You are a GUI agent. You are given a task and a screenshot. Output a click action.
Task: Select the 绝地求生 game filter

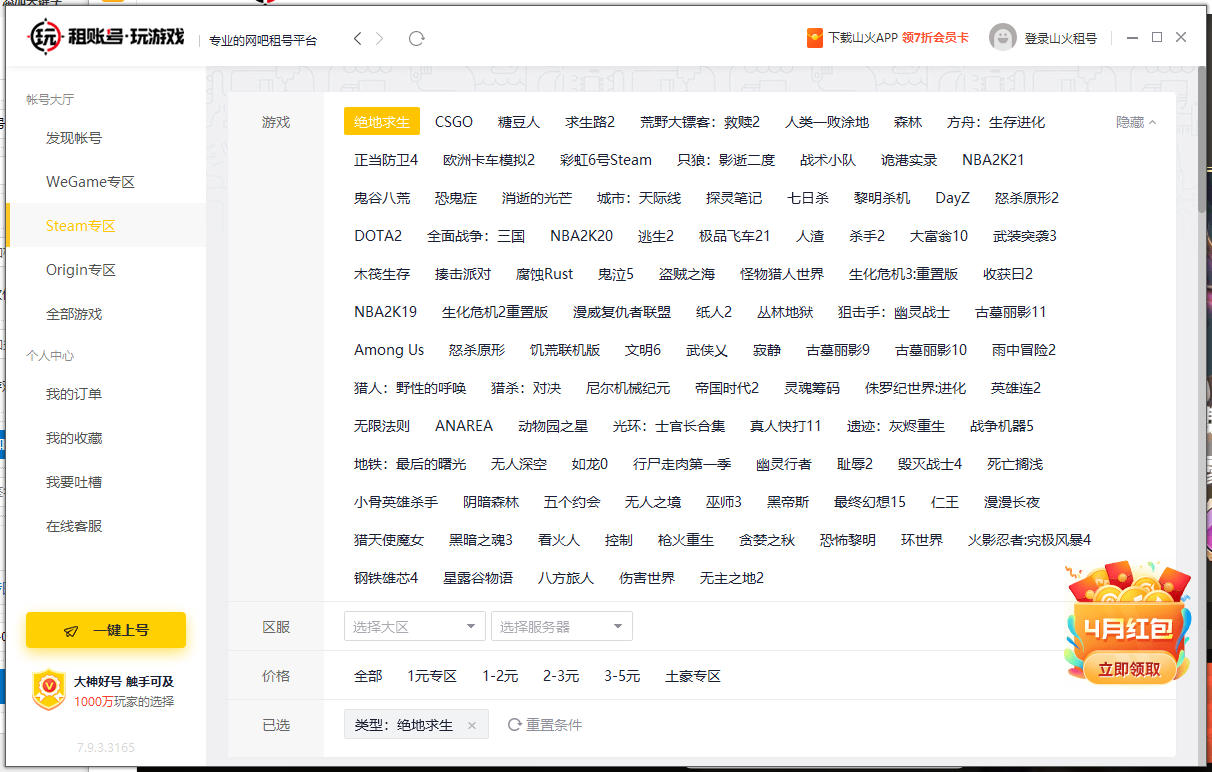tap(382, 122)
